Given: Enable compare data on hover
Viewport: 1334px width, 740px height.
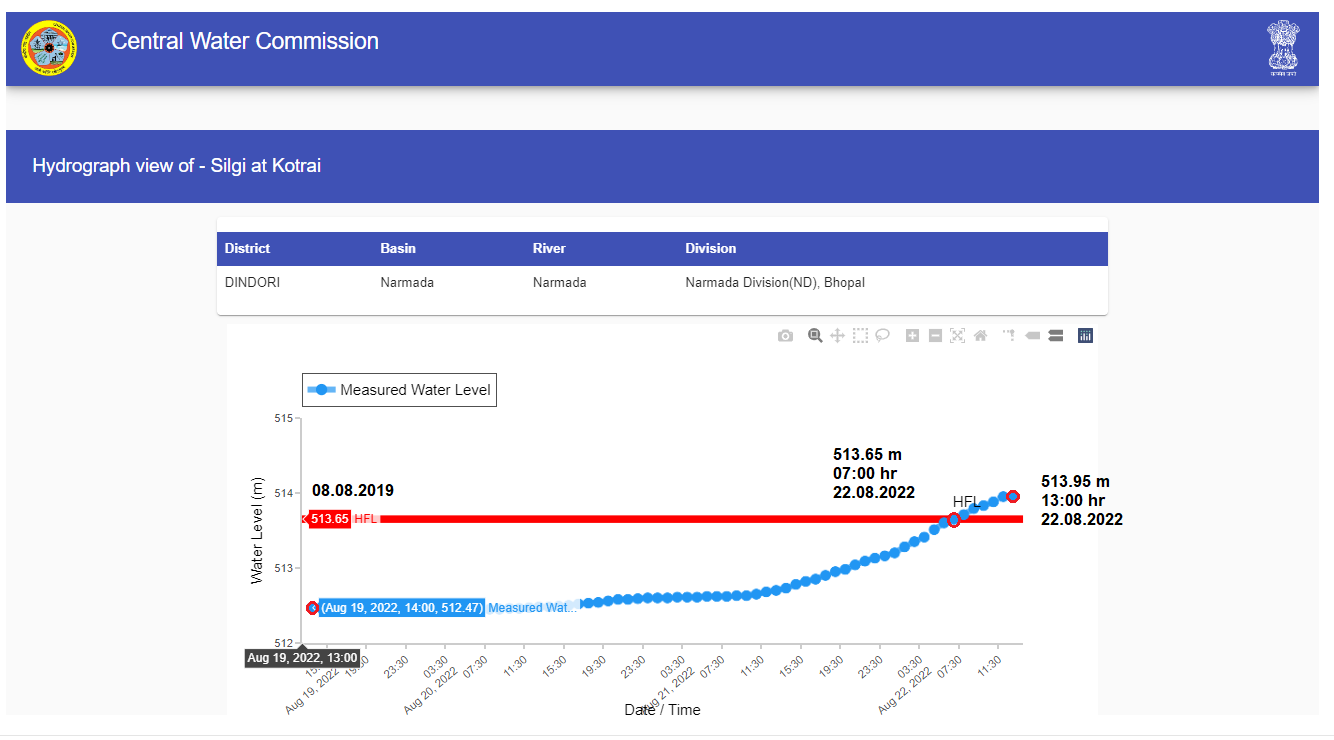Looking at the screenshot, I should 1055,336.
